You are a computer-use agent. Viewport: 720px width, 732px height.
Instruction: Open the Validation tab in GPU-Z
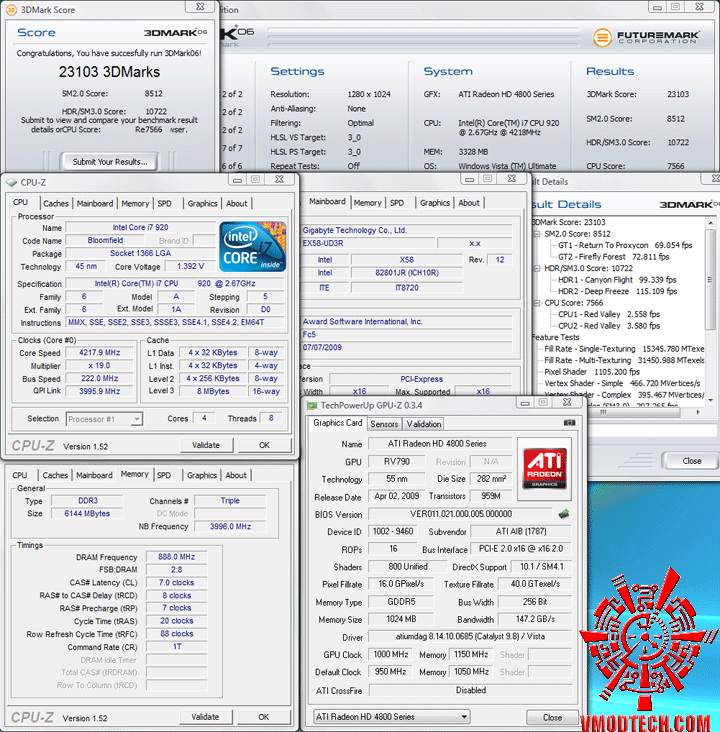coord(424,424)
